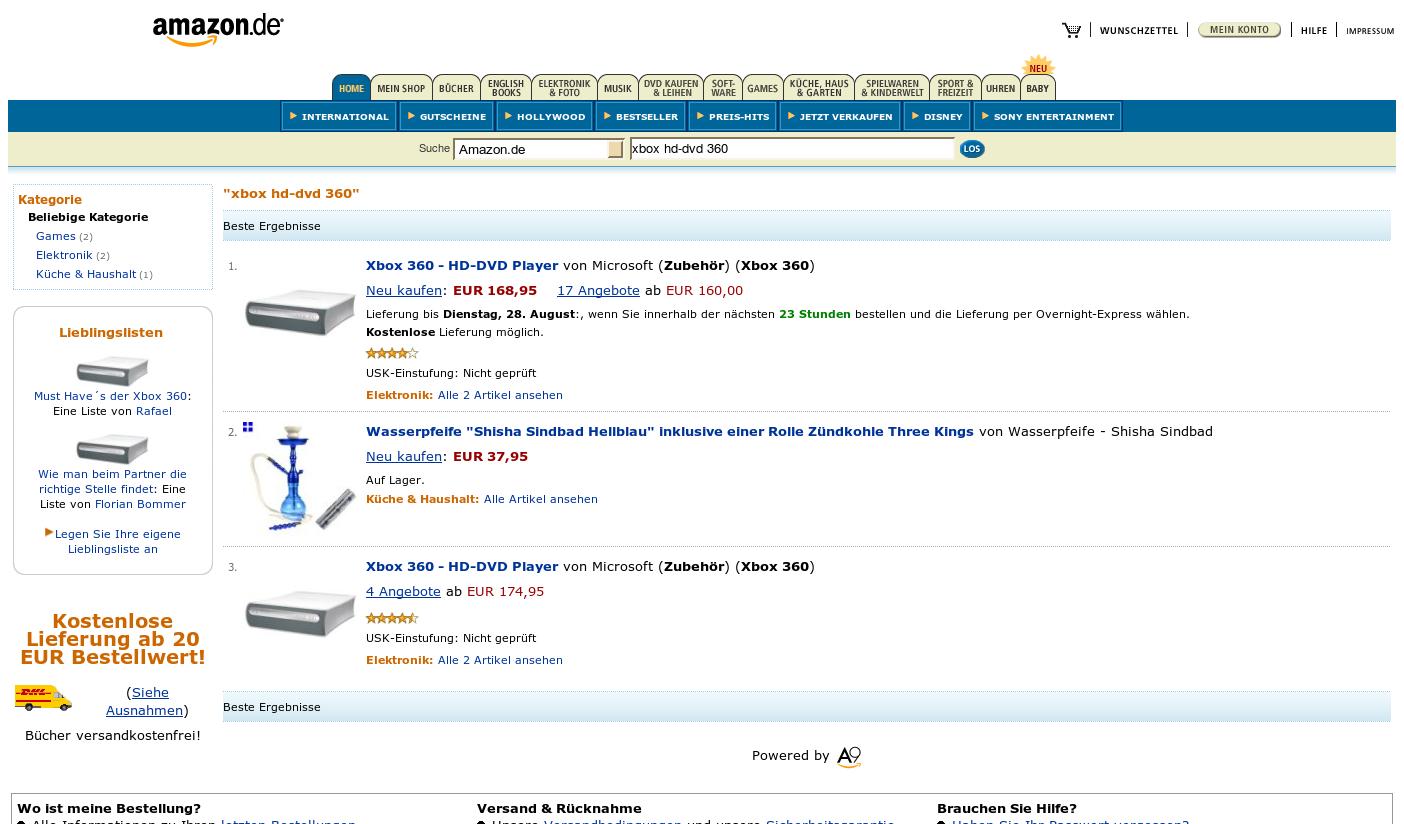Click first result HD-DVD player thumbnail
Viewport: 1404px width, 824px height.
[300, 312]
